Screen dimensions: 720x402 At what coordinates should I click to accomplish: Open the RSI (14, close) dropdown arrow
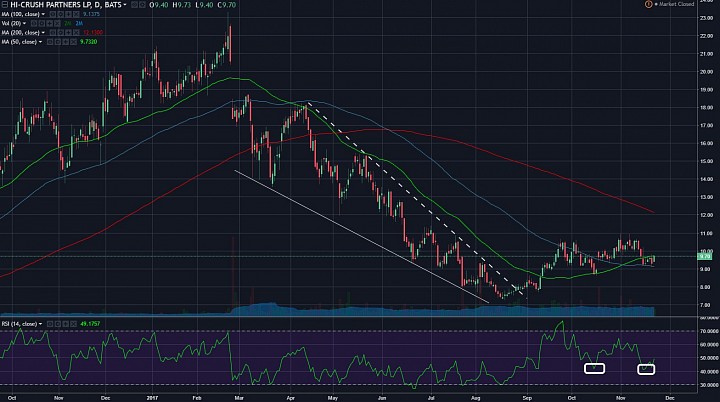click(40, 324)
